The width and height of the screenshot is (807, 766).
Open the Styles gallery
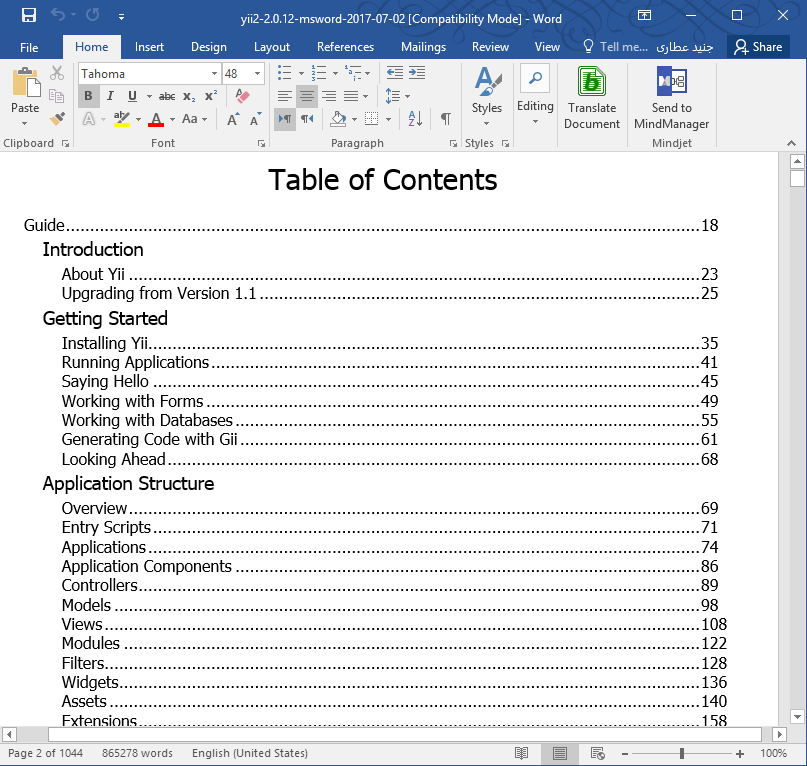click(x=486, y=96)
